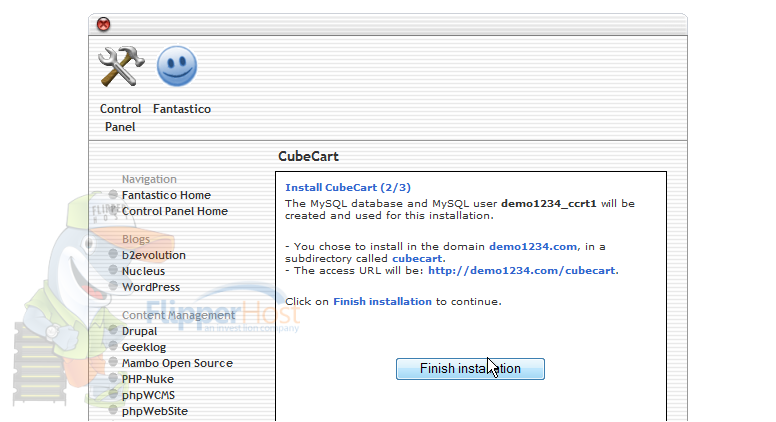
Task: Click the Fantastico label under smiley
Action: tap(182, 109)
